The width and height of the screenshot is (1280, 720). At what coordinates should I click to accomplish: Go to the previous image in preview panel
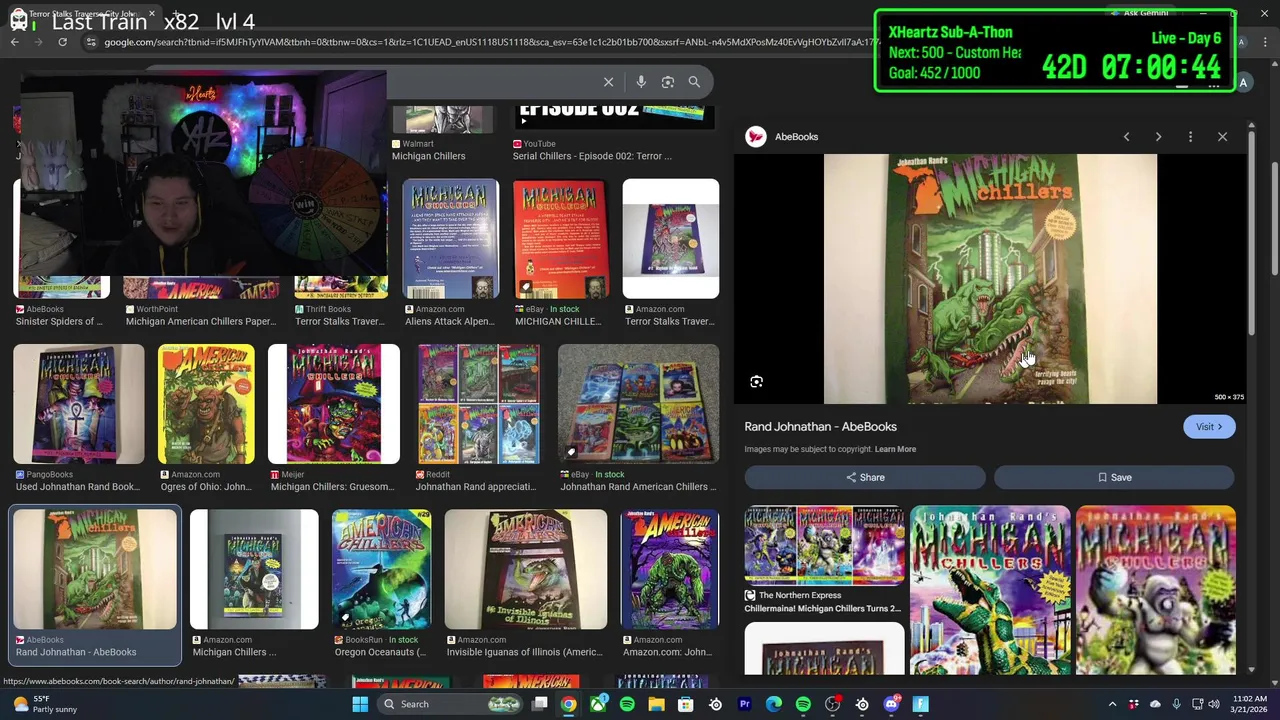(x=1126, y=137)
